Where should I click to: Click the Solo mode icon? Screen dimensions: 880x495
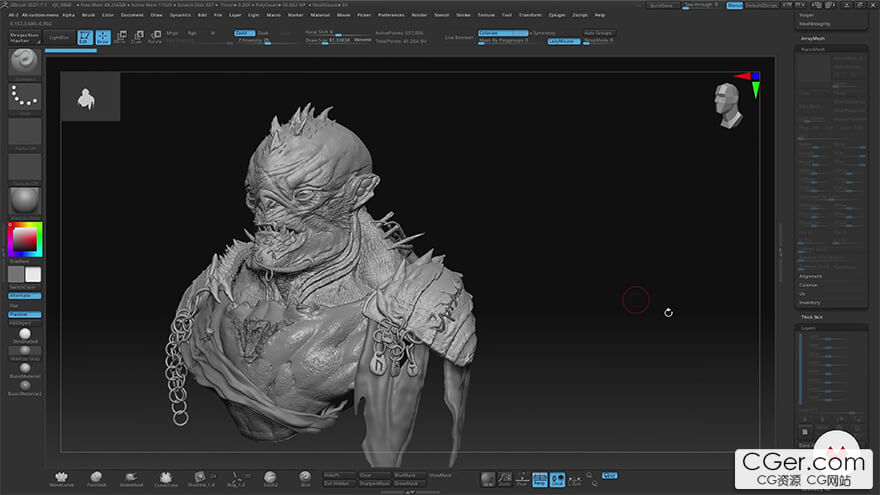click(488, 479)
